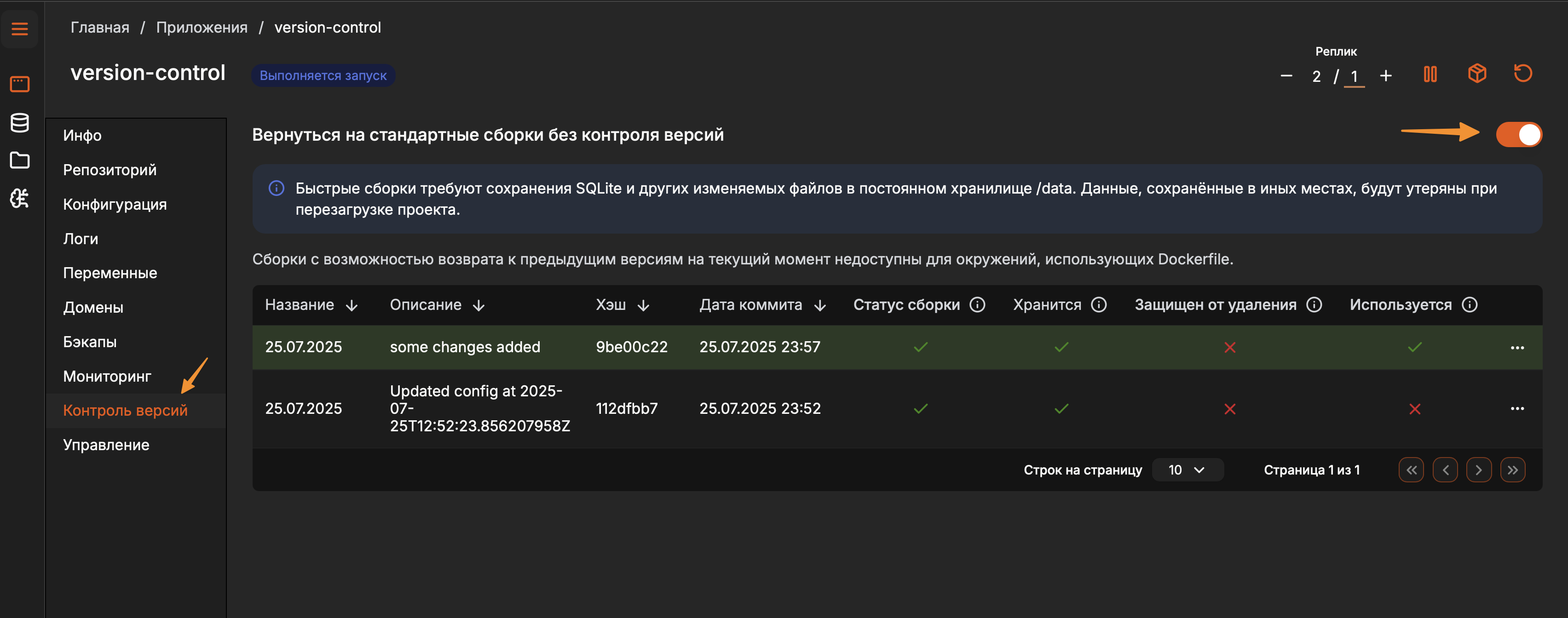Toggle off the version control switch
The height and width of the screenshot is (618, 1568).
pos(1519,134)
